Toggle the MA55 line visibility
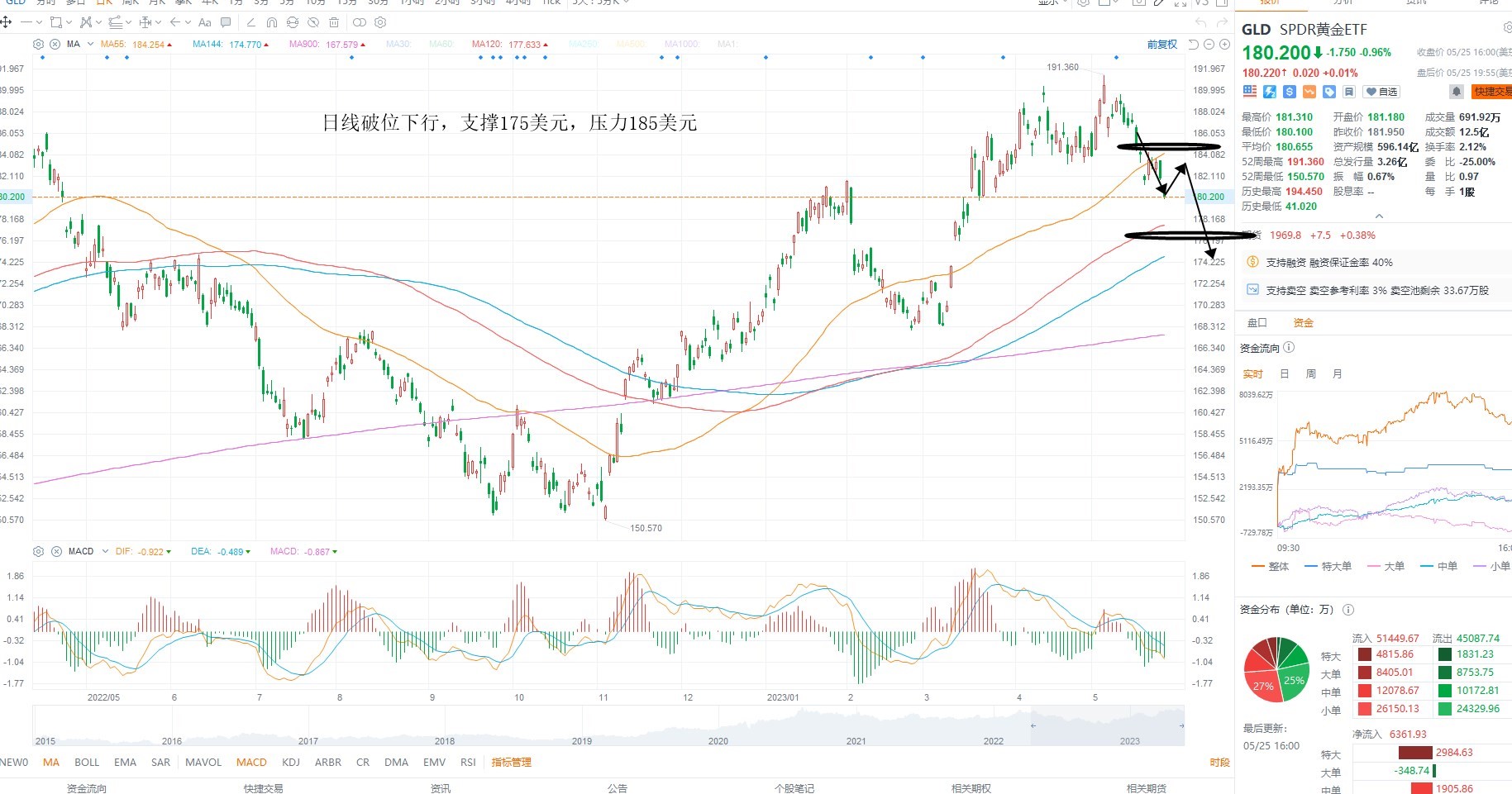The width and height of the screenshot is (1512, 794). (136, 45)
